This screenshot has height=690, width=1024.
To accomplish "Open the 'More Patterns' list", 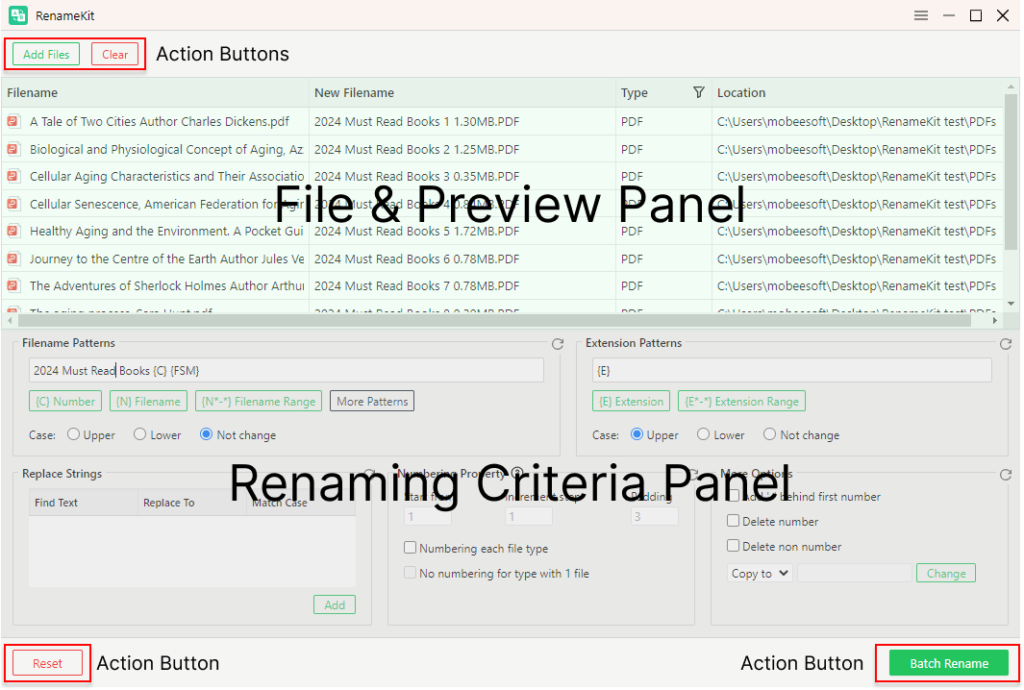I will (371, 400).
